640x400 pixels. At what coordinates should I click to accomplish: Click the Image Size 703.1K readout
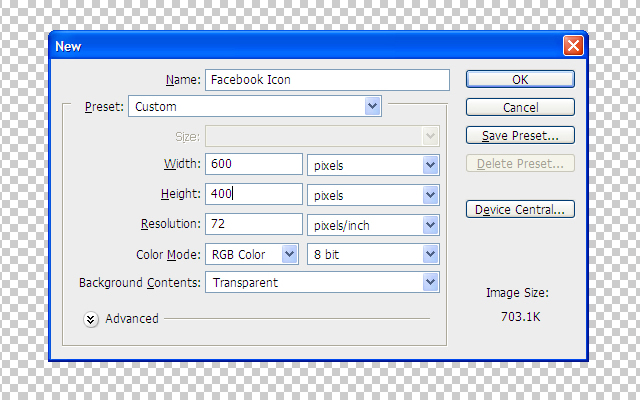(517, 315)
